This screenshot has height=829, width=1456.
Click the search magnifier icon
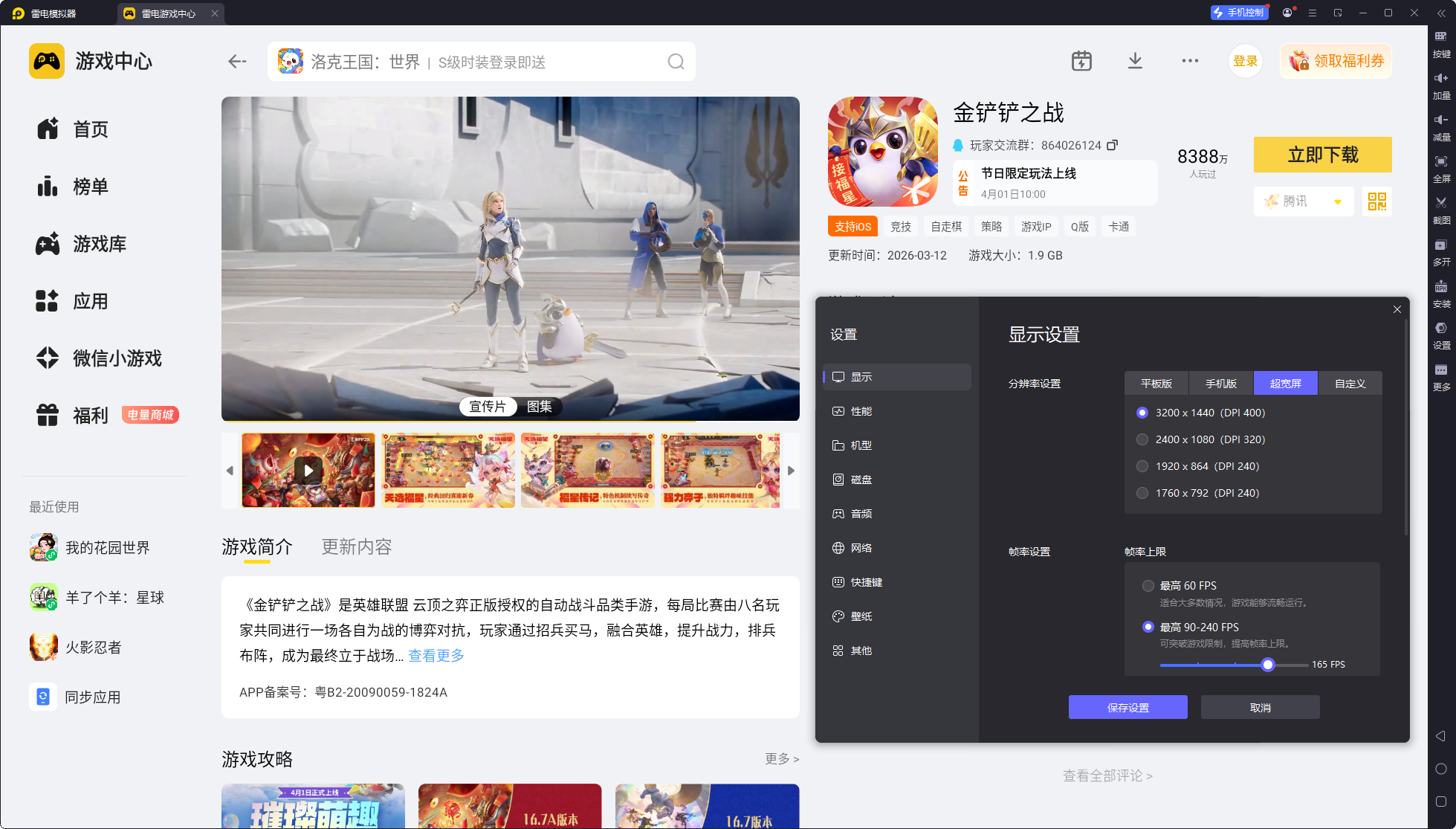point(675,62)
